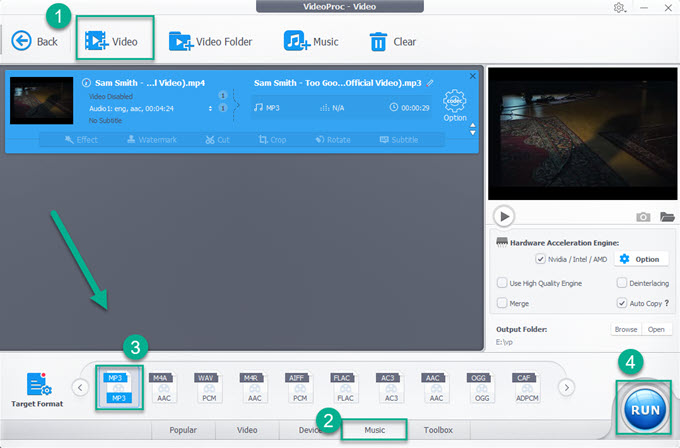Open the Cut tool
The image size is (680, 448).
pyautogui.click(x=217, y=140)
